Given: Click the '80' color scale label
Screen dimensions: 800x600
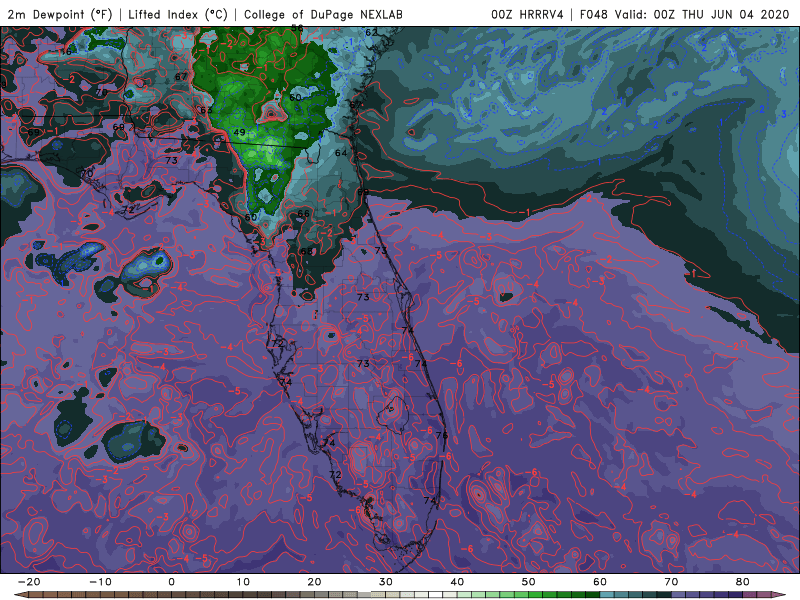Looking at the screenshot, I should click(743, 582).
